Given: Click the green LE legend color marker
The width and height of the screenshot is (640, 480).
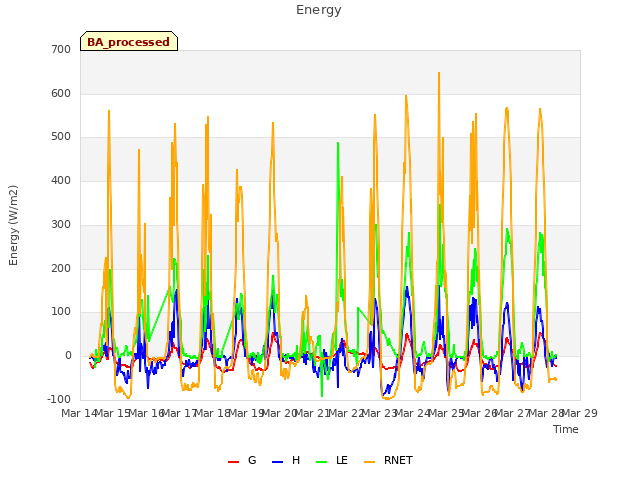Looking at the screenshot, I should pyautogui.click(x=322, y=462).
